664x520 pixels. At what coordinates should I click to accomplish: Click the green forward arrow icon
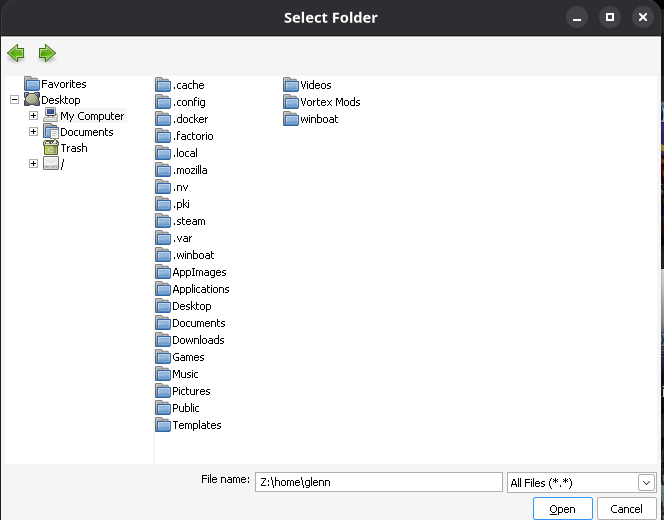click(x=47, y=53)
